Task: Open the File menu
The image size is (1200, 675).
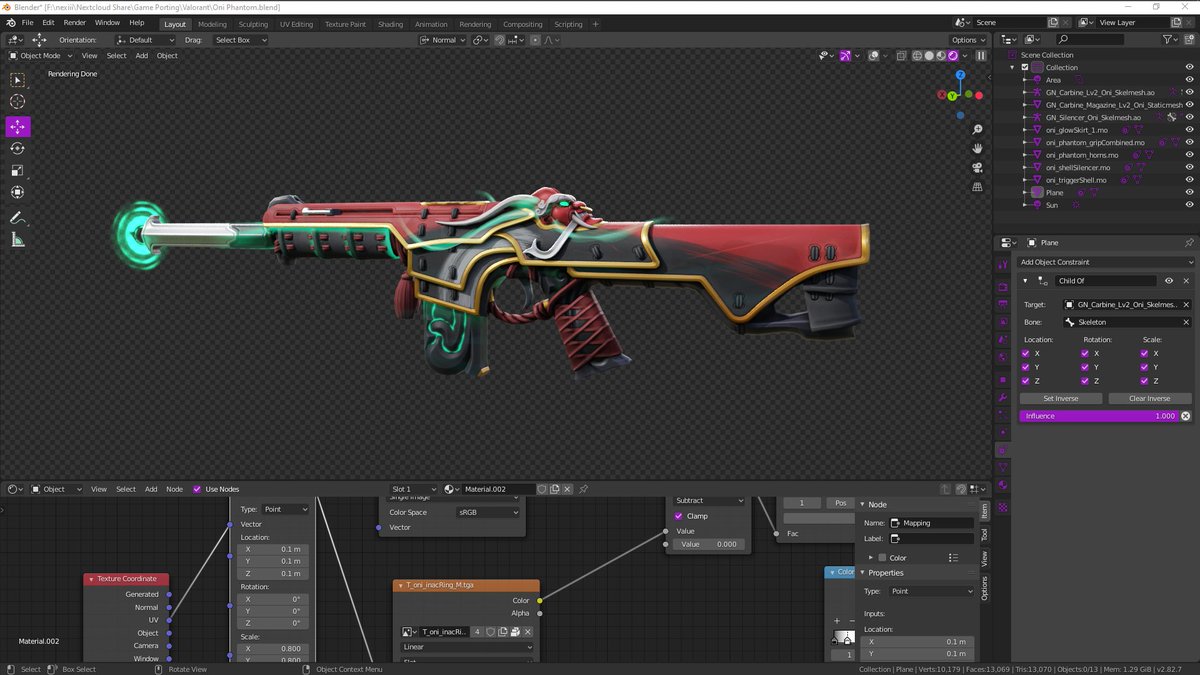Action: [26, 22]
